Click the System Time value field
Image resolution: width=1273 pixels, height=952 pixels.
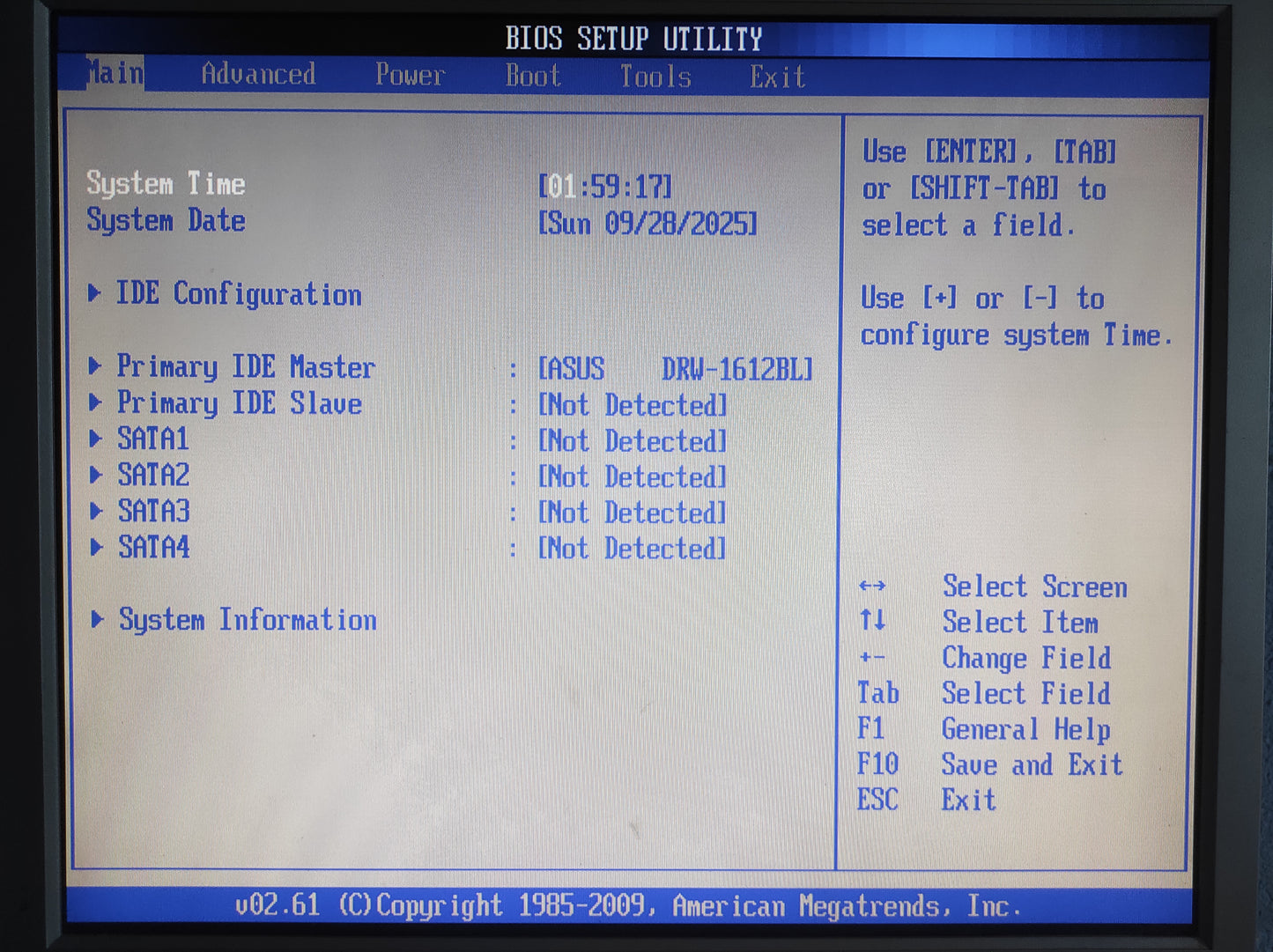pyautogui.click(x=604, y=187)
